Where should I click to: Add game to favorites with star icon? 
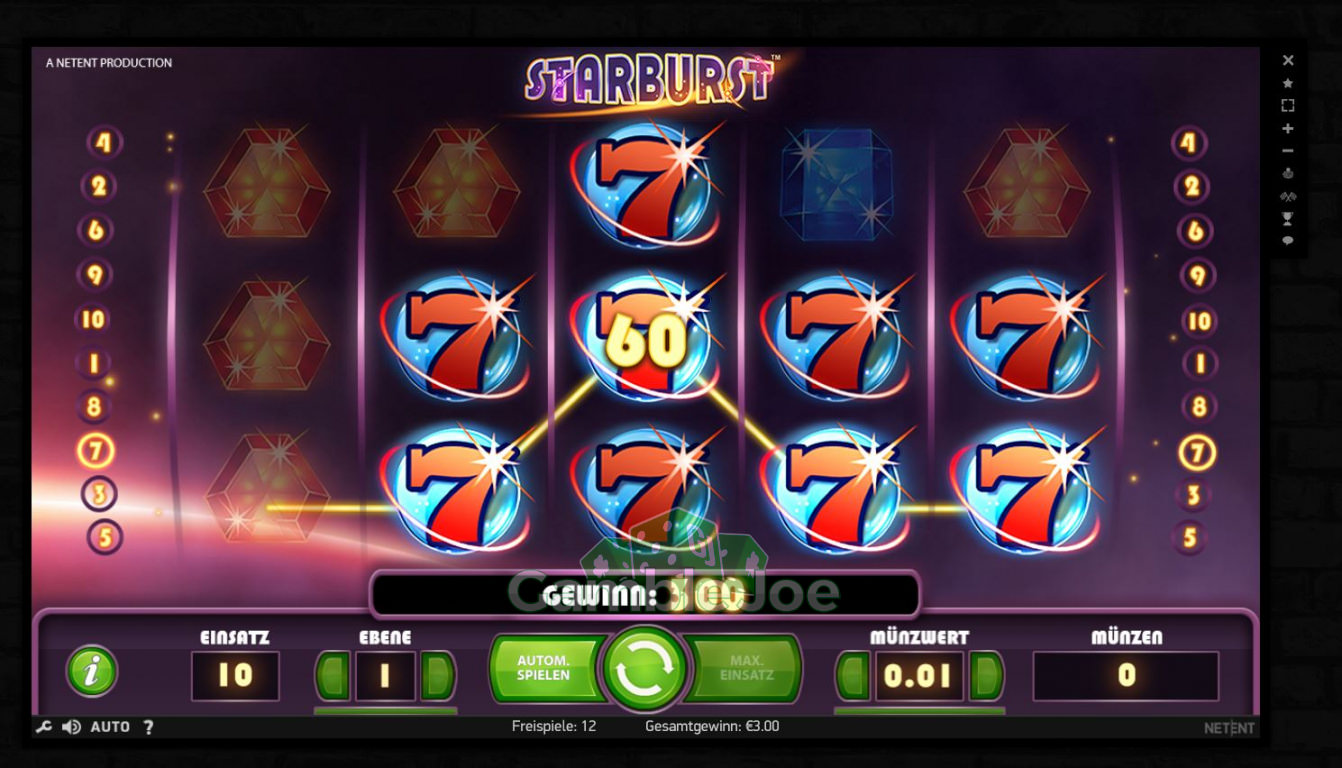tap(1288, 83)
